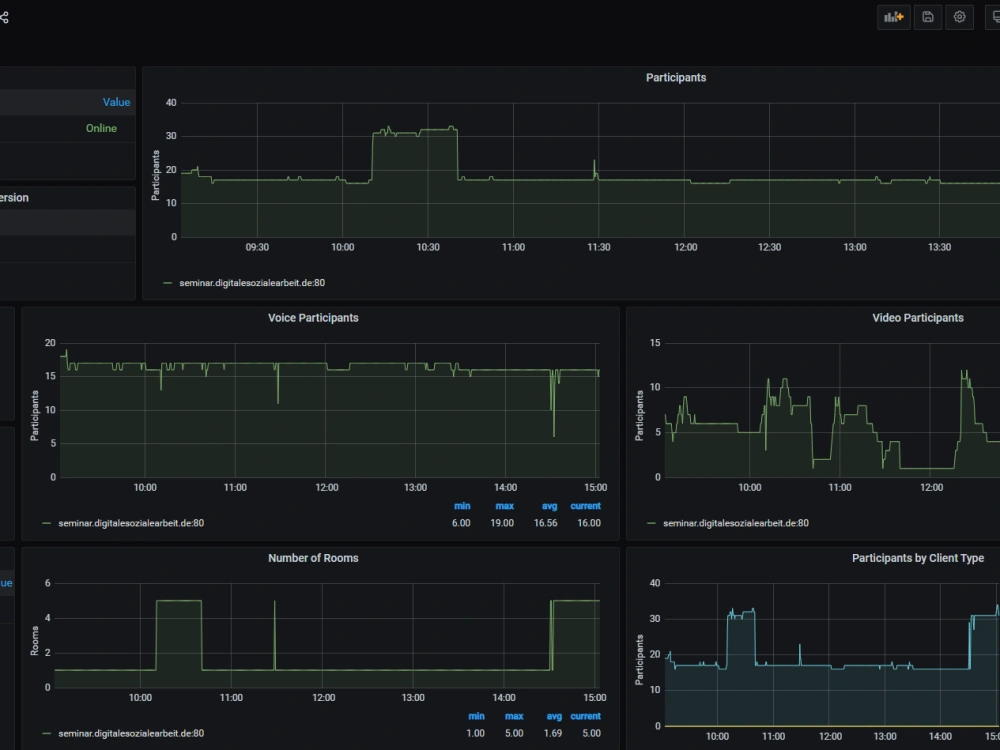Open the Voice Participants panel title menu

point(313,318)
